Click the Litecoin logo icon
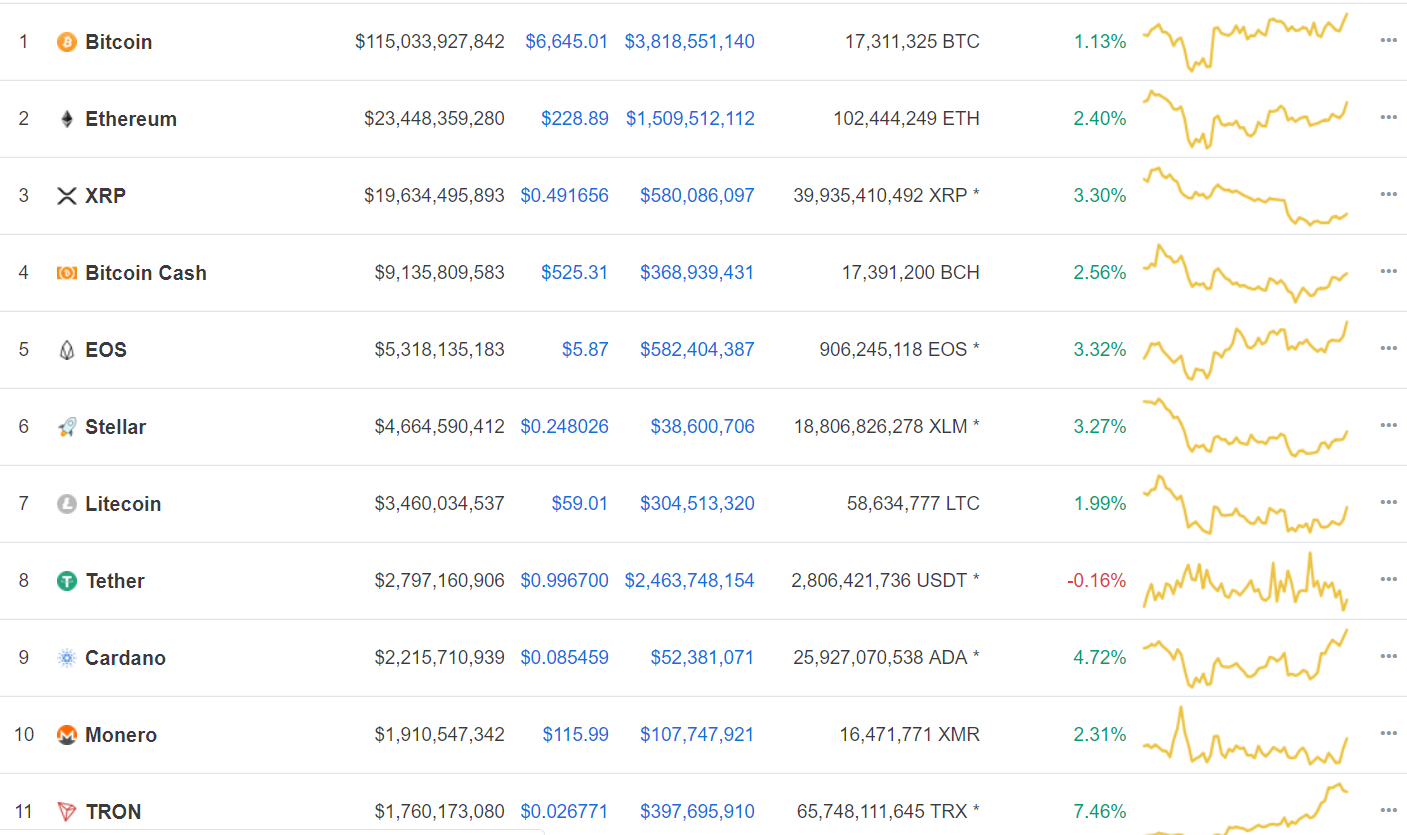Viewport: 1407px width, 835px height. (67, 504)
